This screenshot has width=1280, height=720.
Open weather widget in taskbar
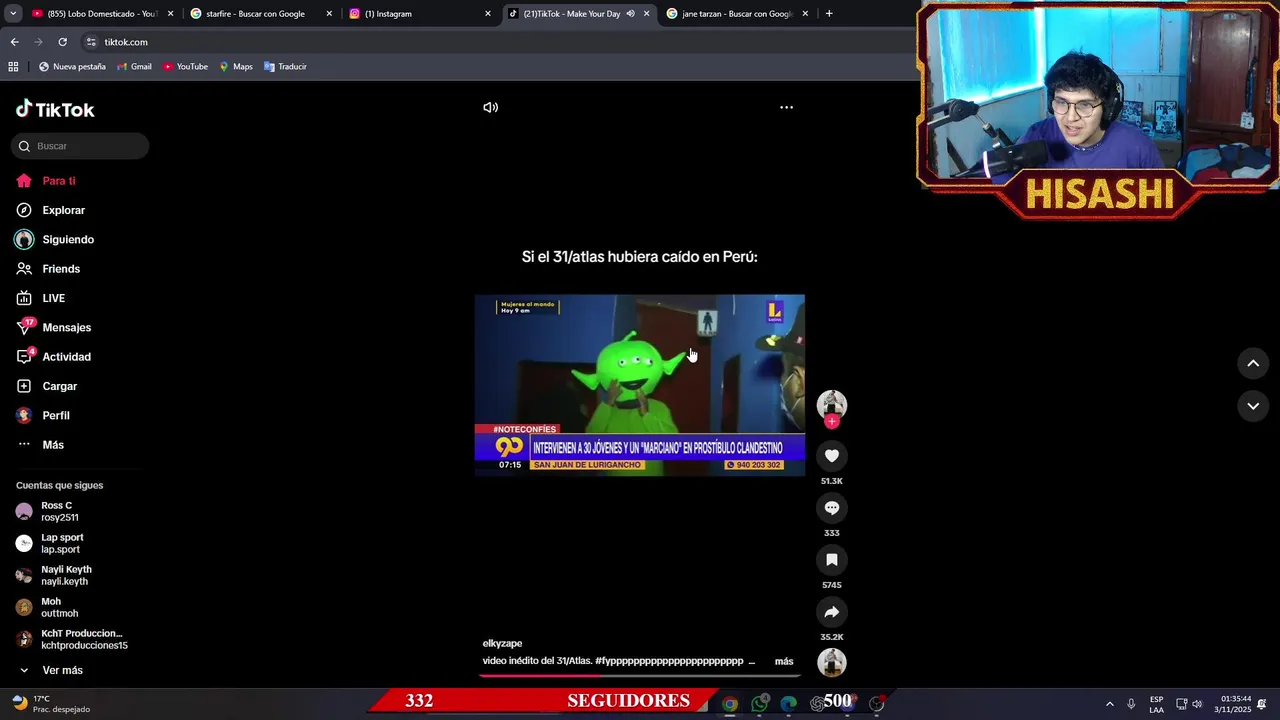(50, 703)
